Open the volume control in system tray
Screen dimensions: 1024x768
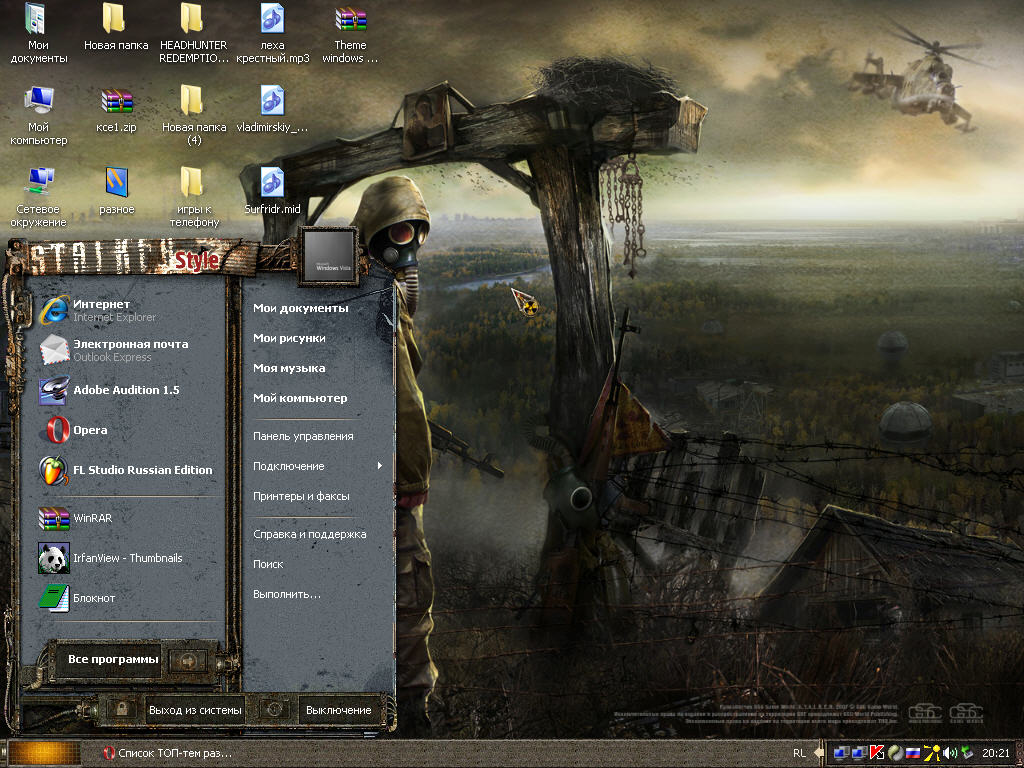click(950, 753)
